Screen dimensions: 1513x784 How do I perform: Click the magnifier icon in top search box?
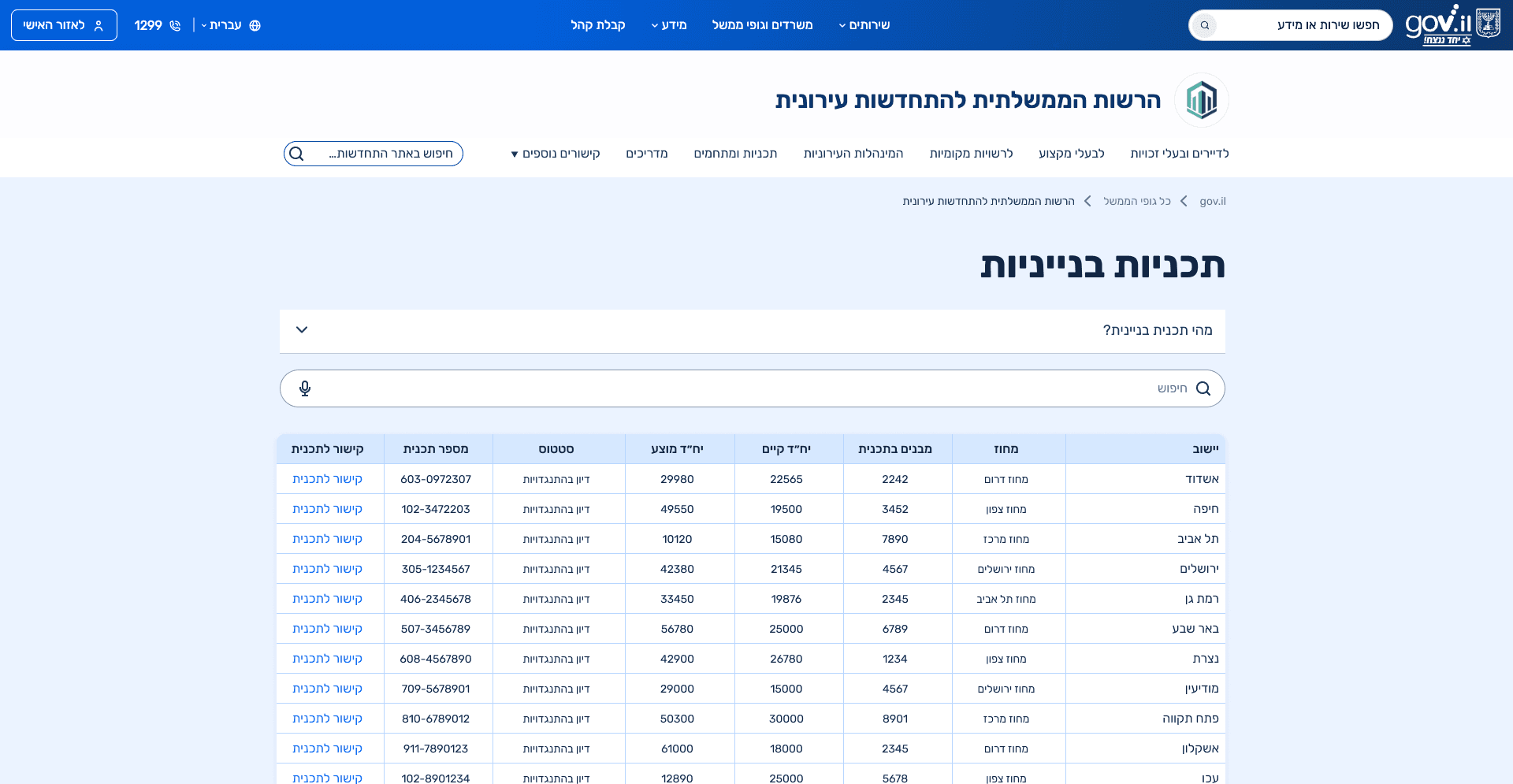[x=1205, y=25]
